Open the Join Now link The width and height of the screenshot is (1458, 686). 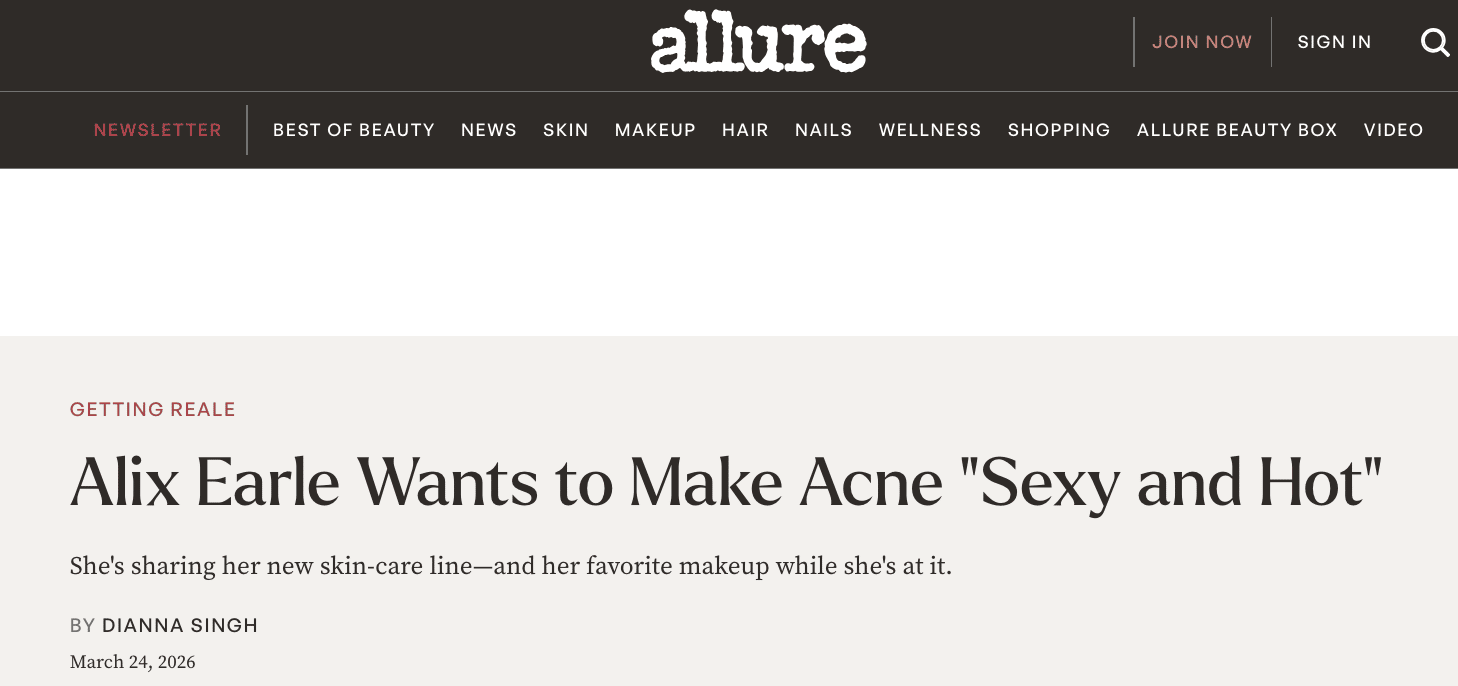click(1202, 42)
